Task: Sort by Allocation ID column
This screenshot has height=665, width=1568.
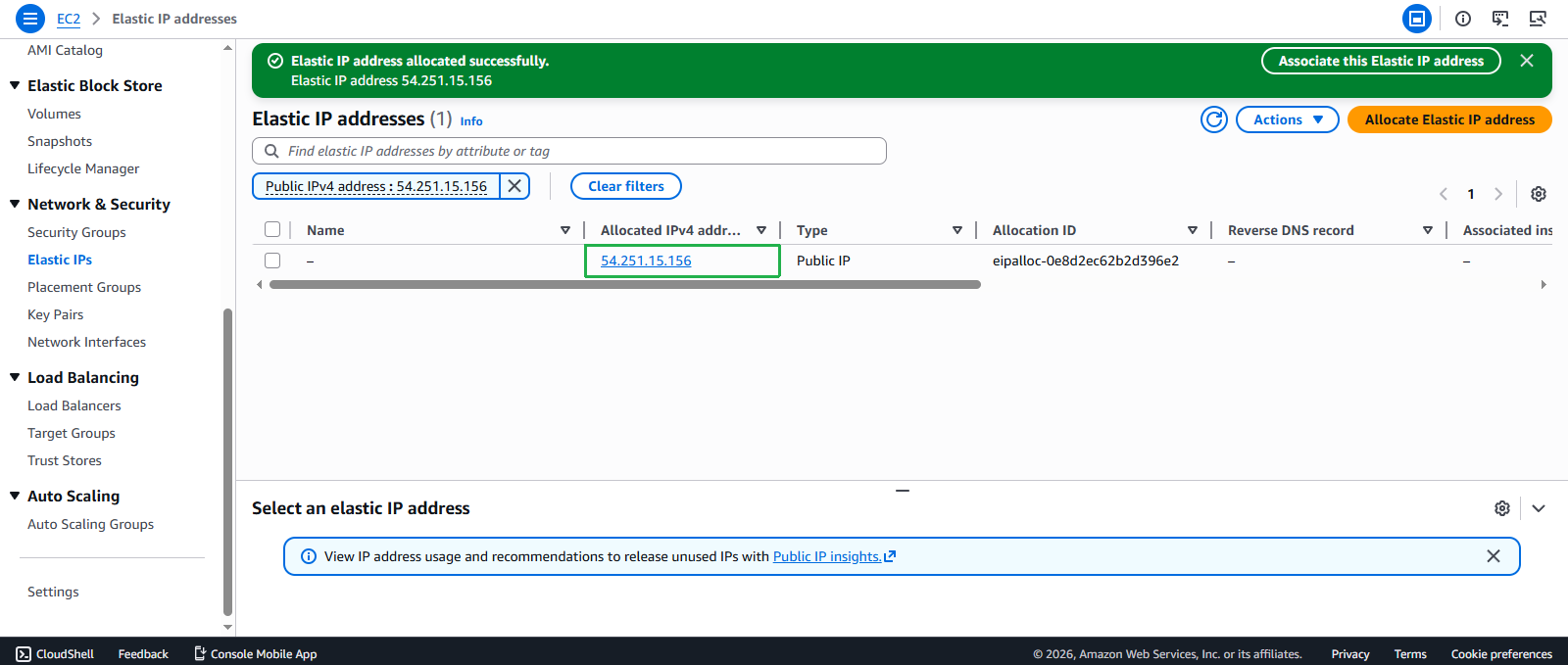Action: (x=1193, y=230)
